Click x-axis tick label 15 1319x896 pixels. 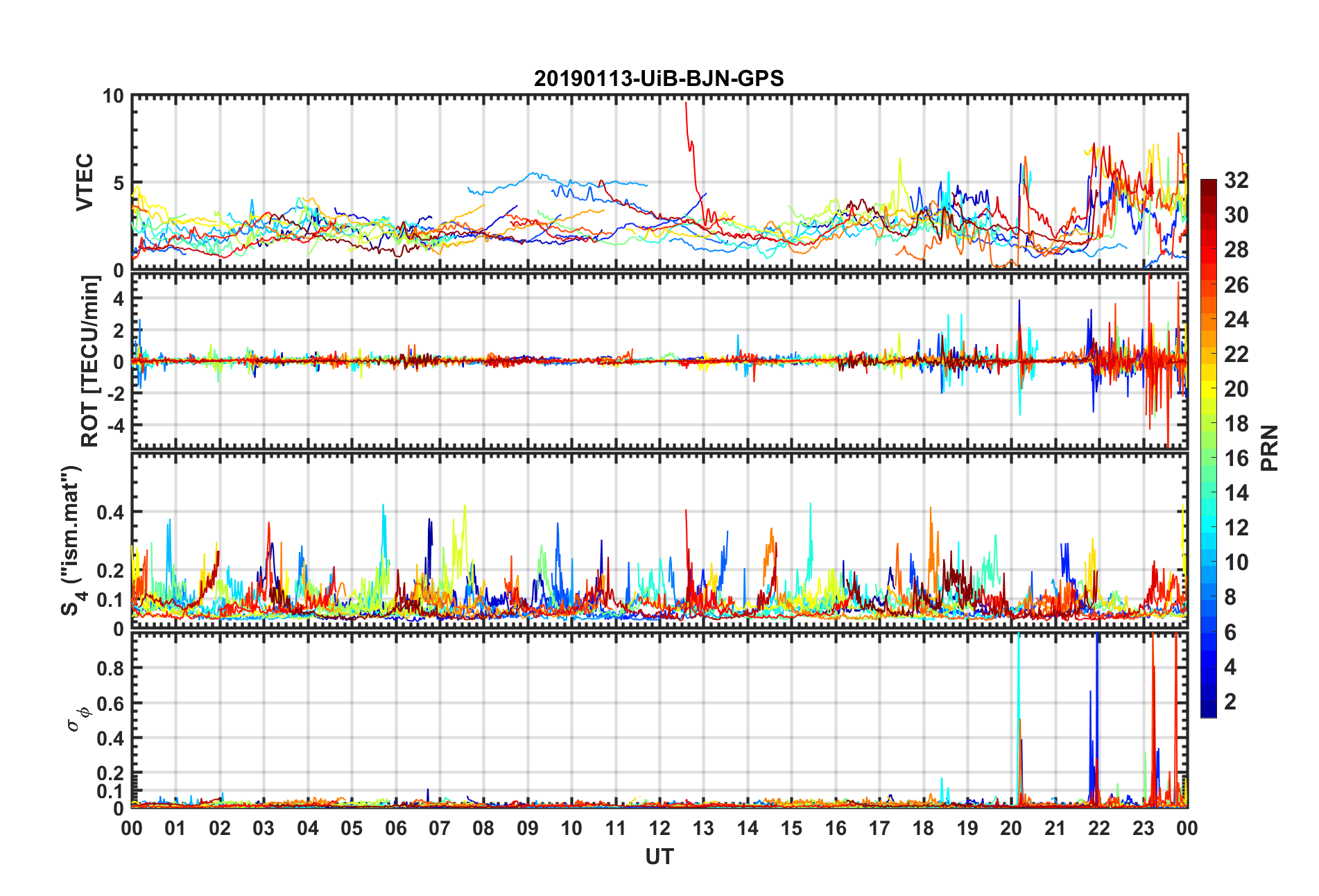coord(791,828)
